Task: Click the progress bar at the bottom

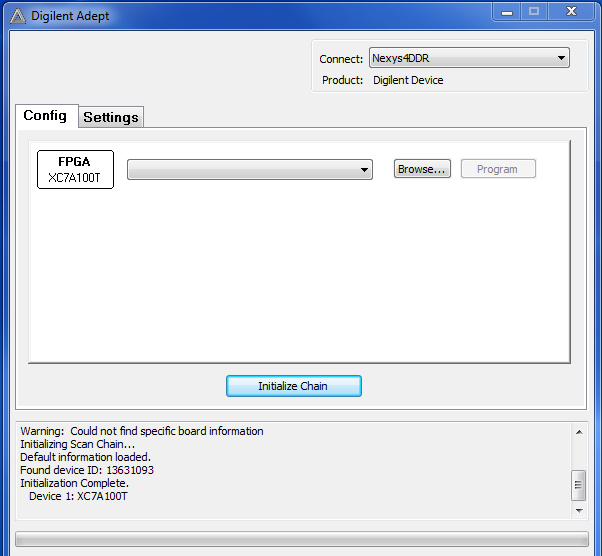Action: click(x=301, y=540)
